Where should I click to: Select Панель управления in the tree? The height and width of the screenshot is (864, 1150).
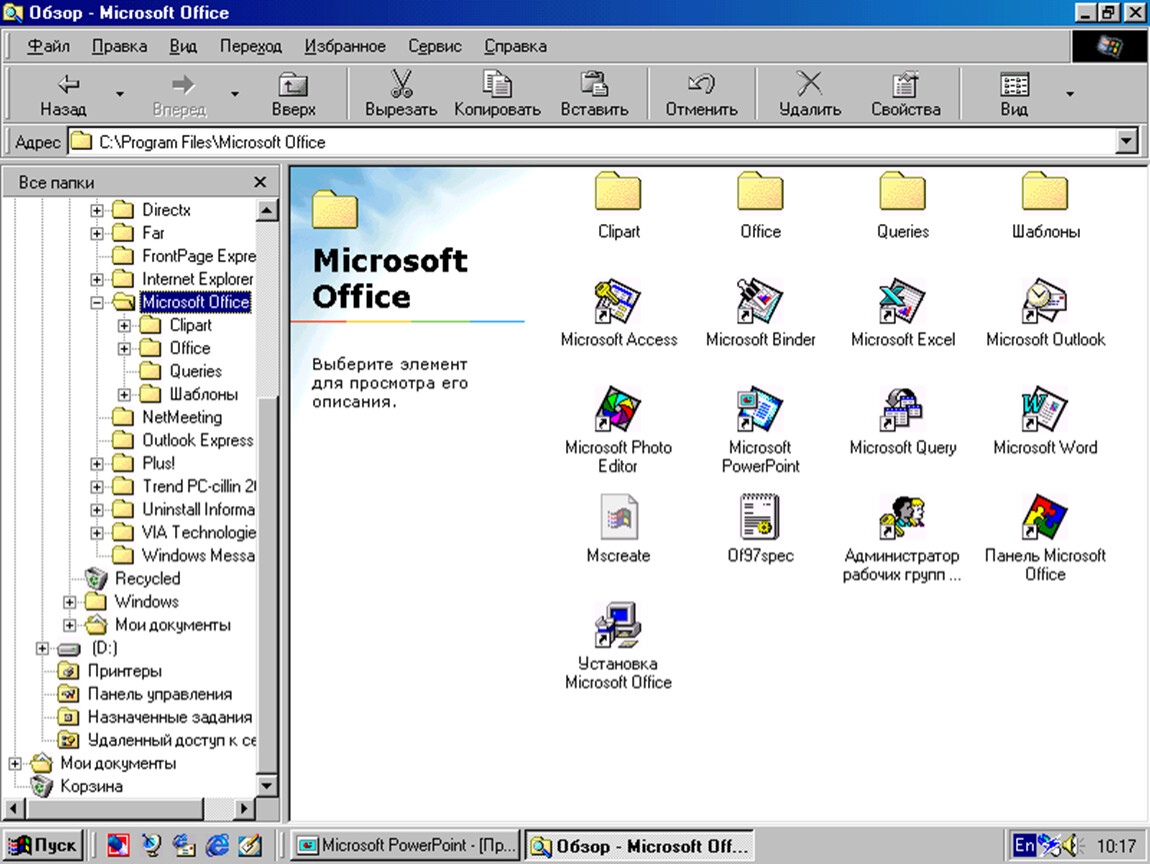(x=160, y=694)
